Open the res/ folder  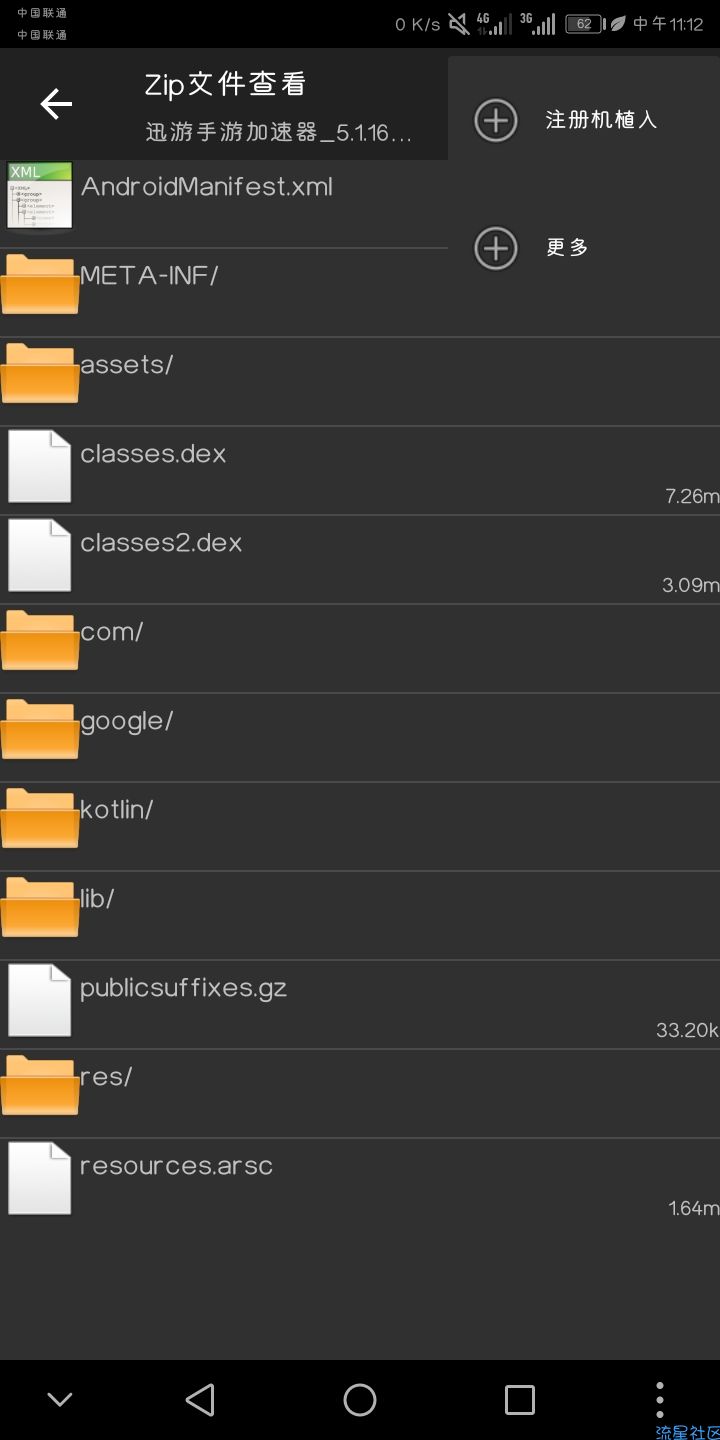tap(360, 1094)
